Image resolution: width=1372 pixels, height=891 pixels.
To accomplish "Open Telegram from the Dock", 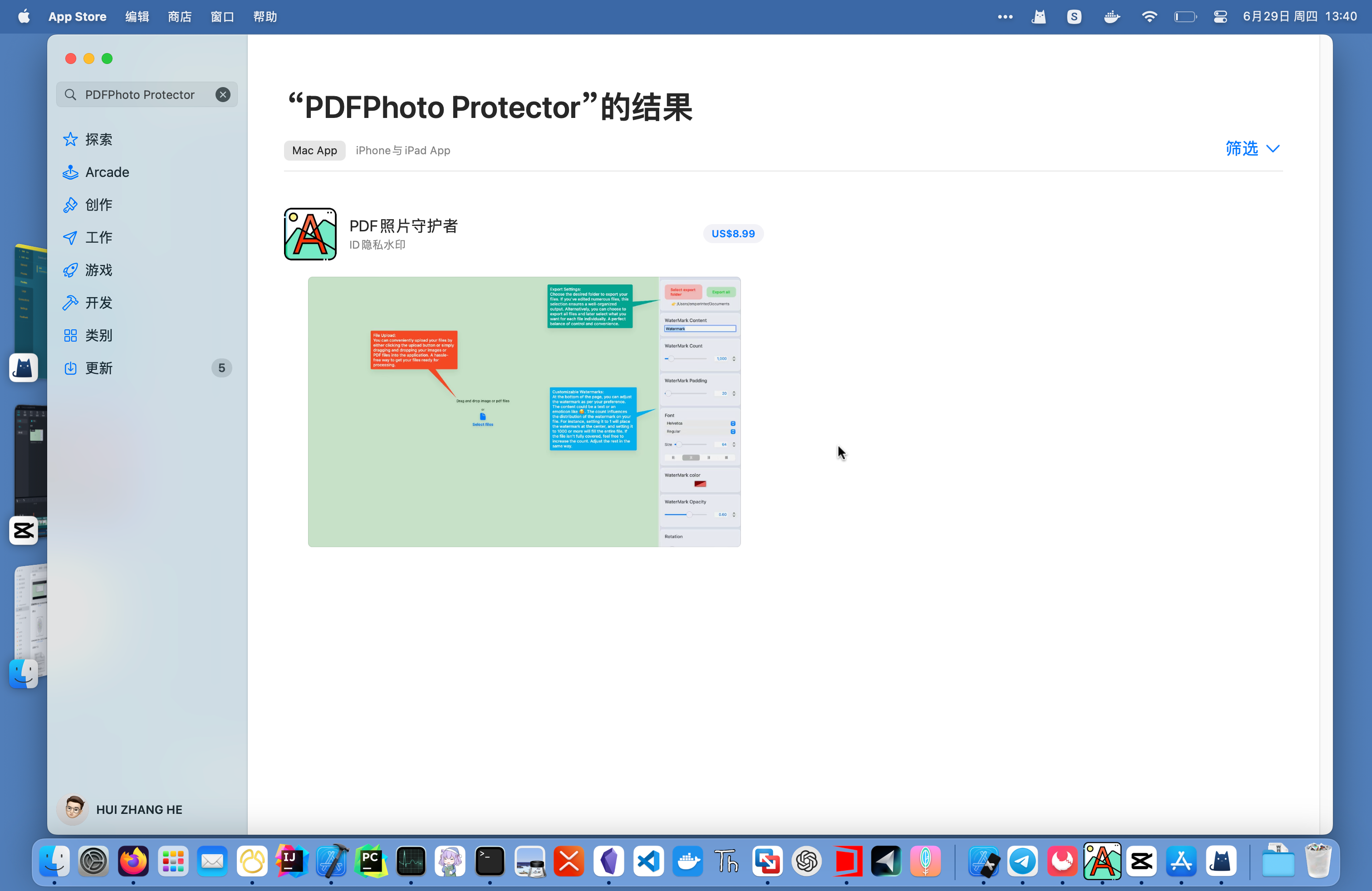I will pos(1023,861).
